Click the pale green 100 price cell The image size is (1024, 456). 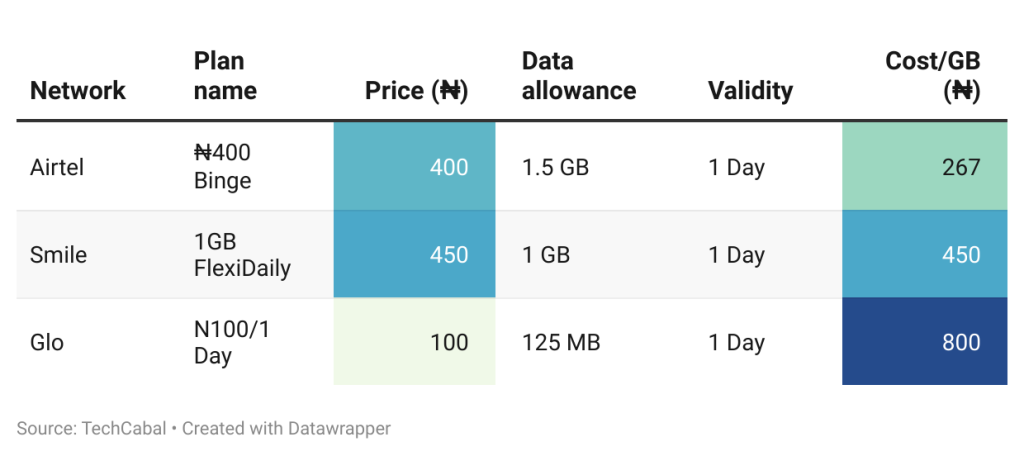(x=414, y=343)
